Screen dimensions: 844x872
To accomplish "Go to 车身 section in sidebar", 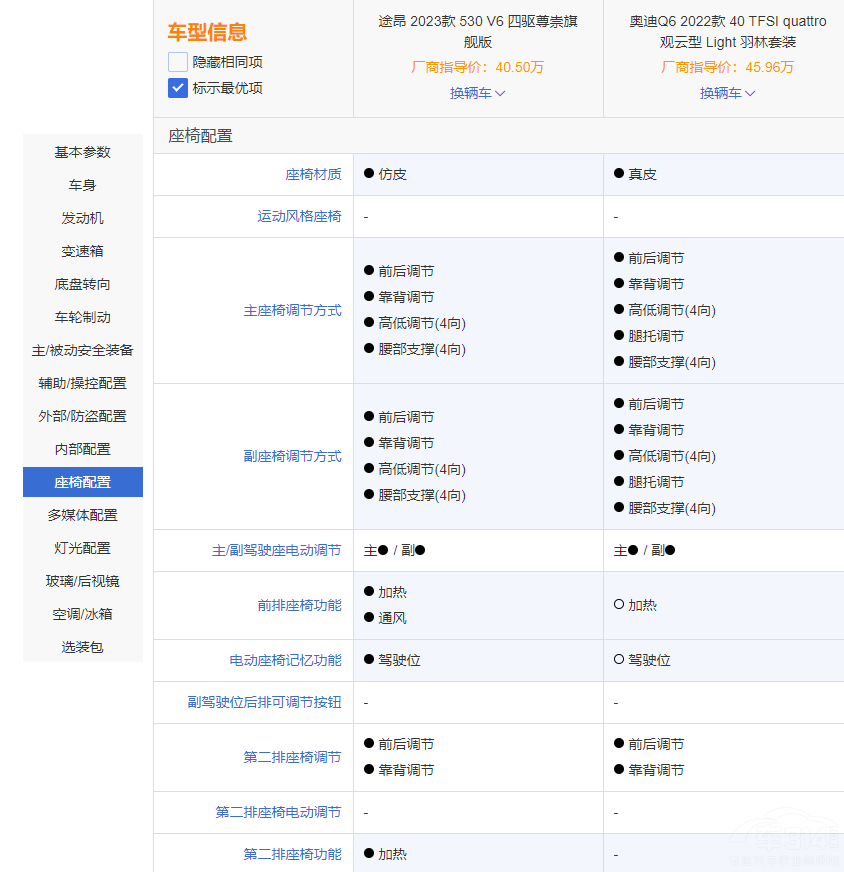I will point(83,185).
